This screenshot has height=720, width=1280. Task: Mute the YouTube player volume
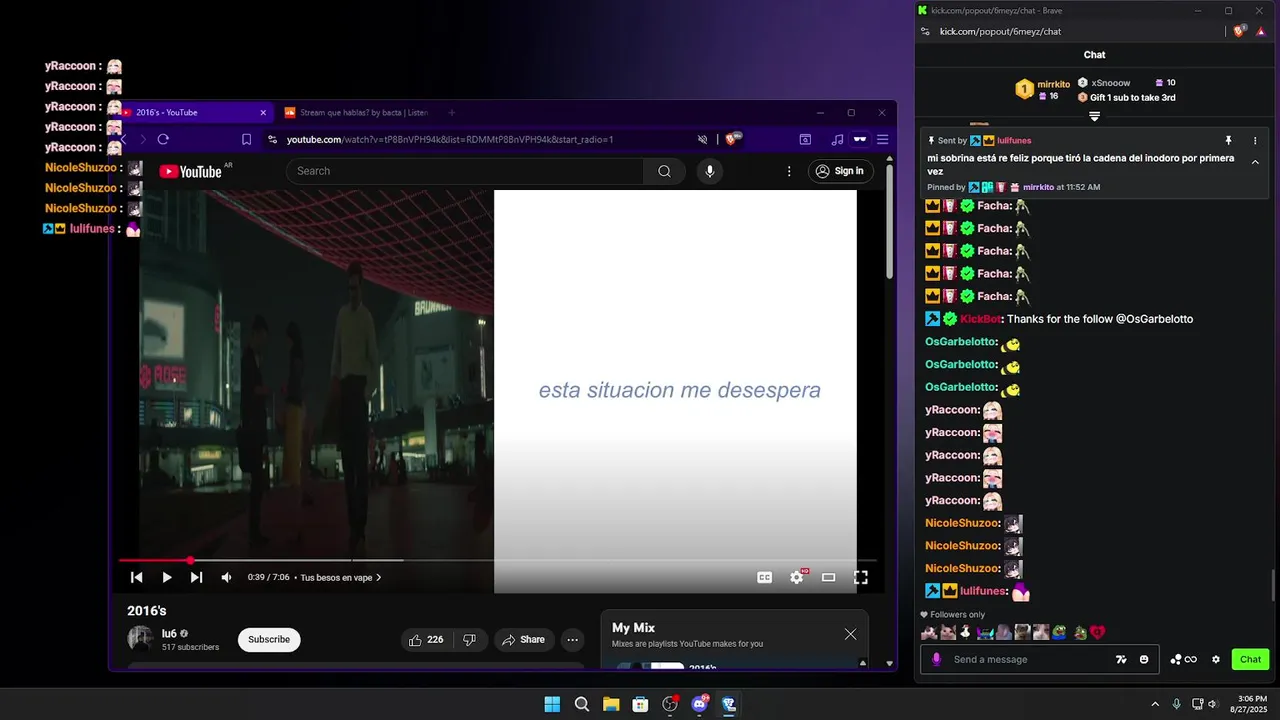click(226, 577)
